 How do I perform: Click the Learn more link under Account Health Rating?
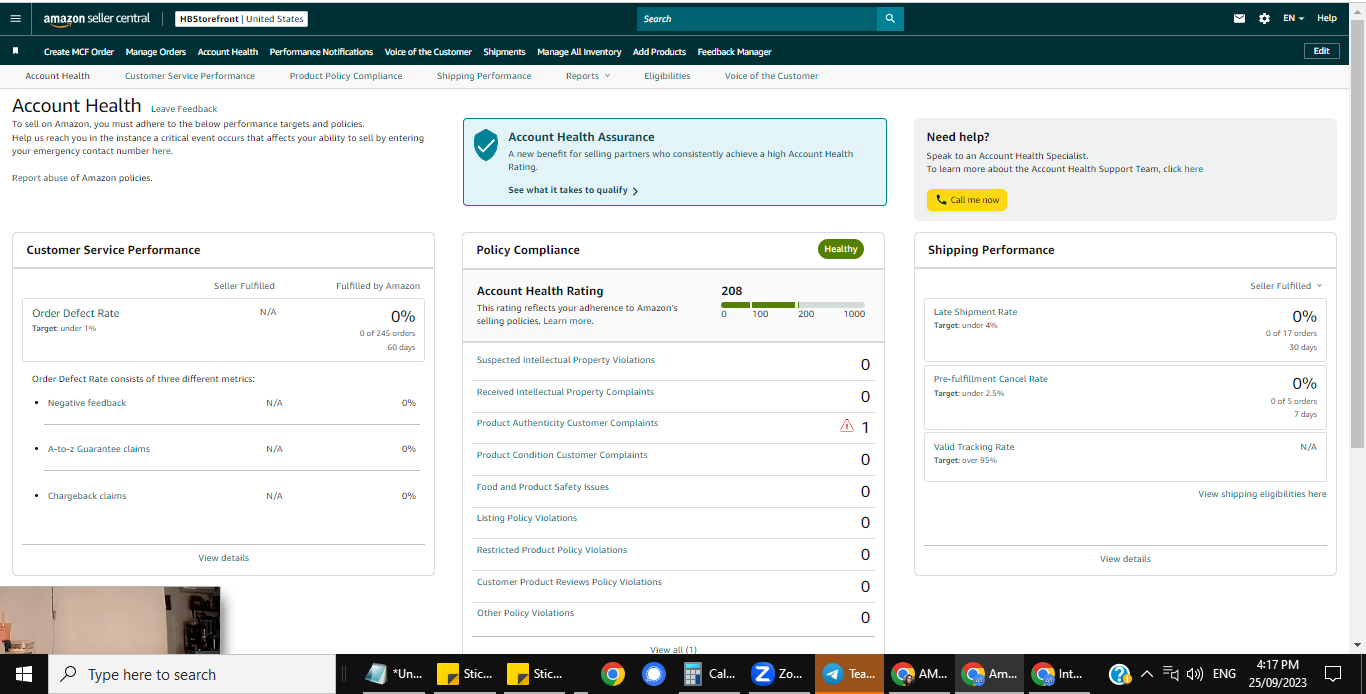[x=567, y=321]
